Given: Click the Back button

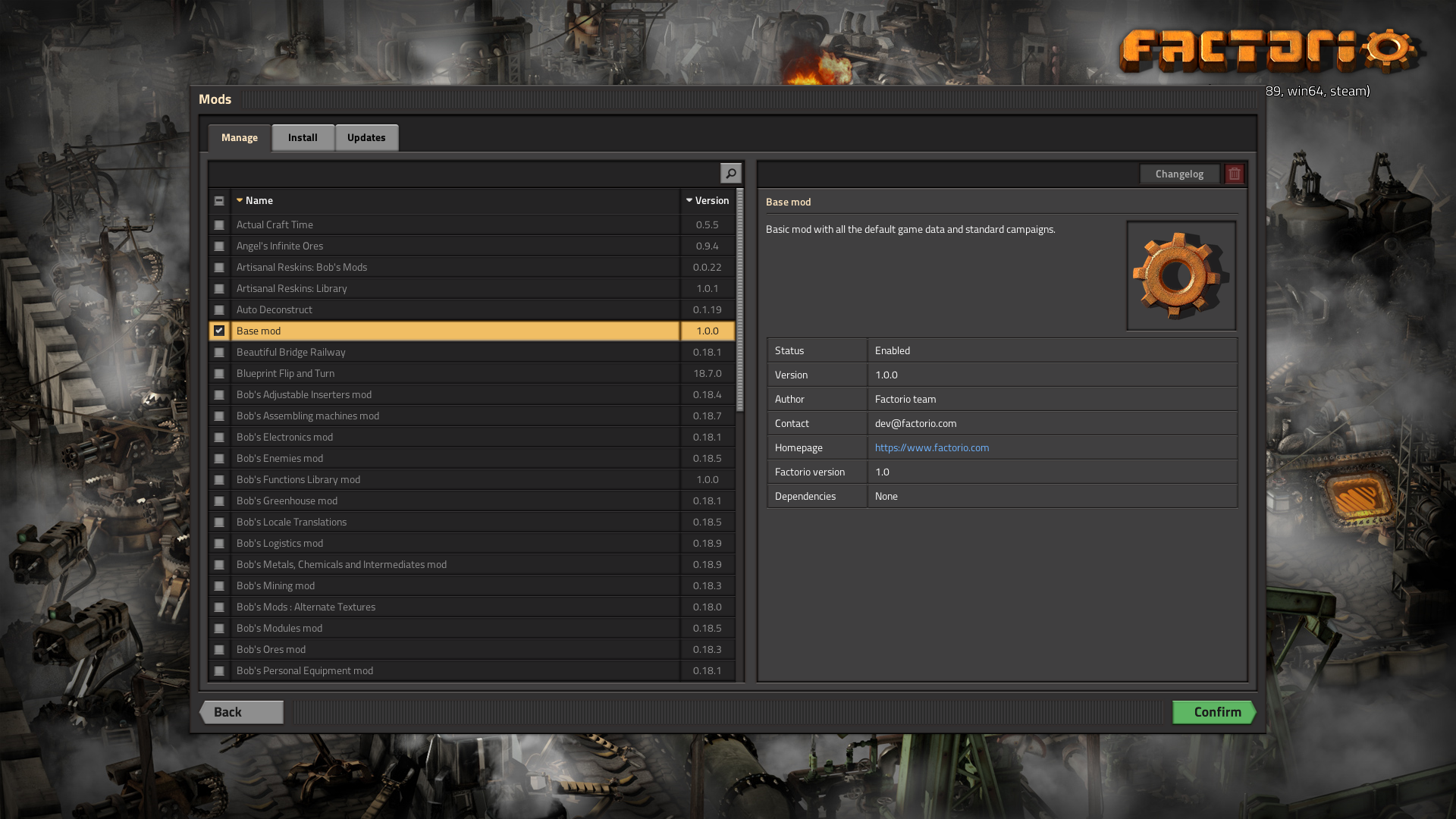Looking at the screenshot, I should pyautogui.click(x=241, y=712).
